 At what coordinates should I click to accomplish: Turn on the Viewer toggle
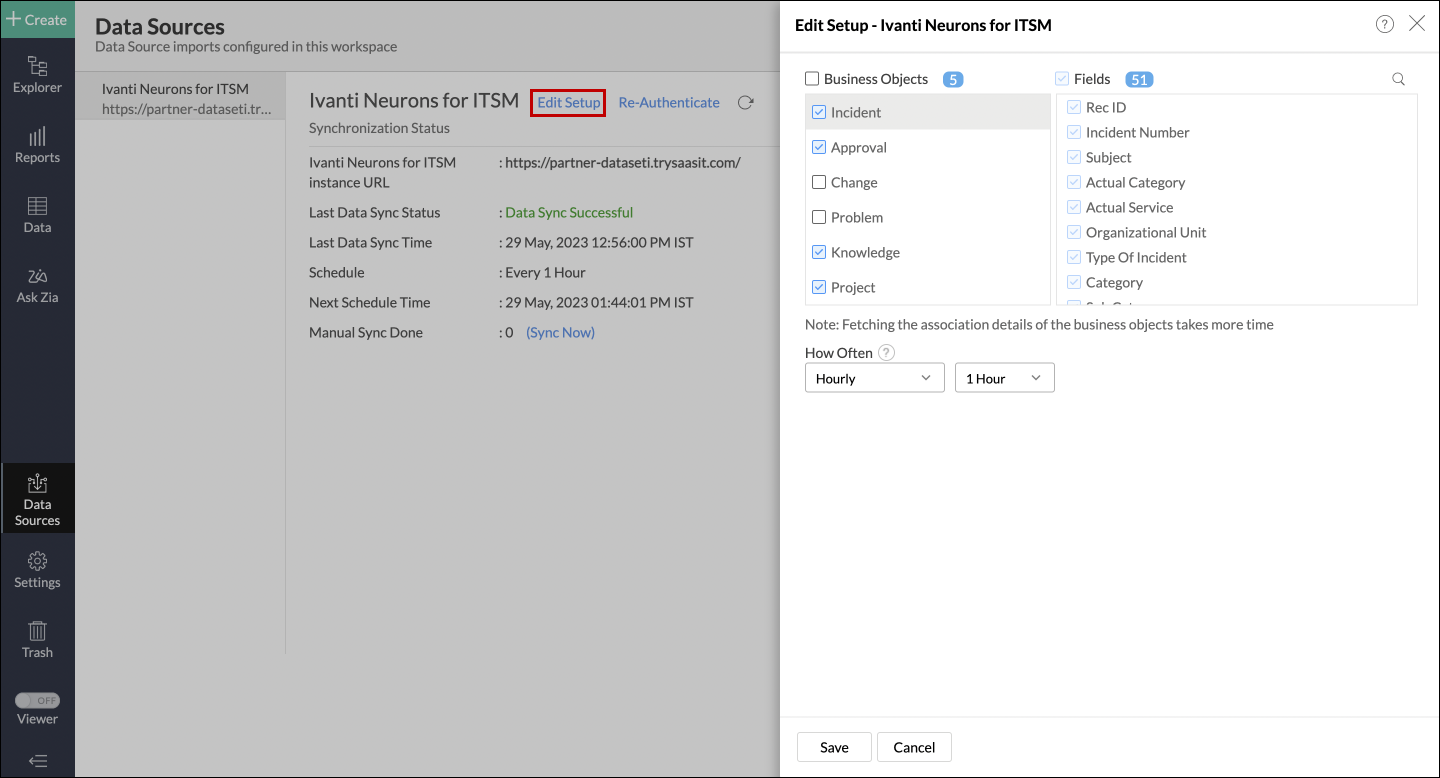(x=37, y=700)
